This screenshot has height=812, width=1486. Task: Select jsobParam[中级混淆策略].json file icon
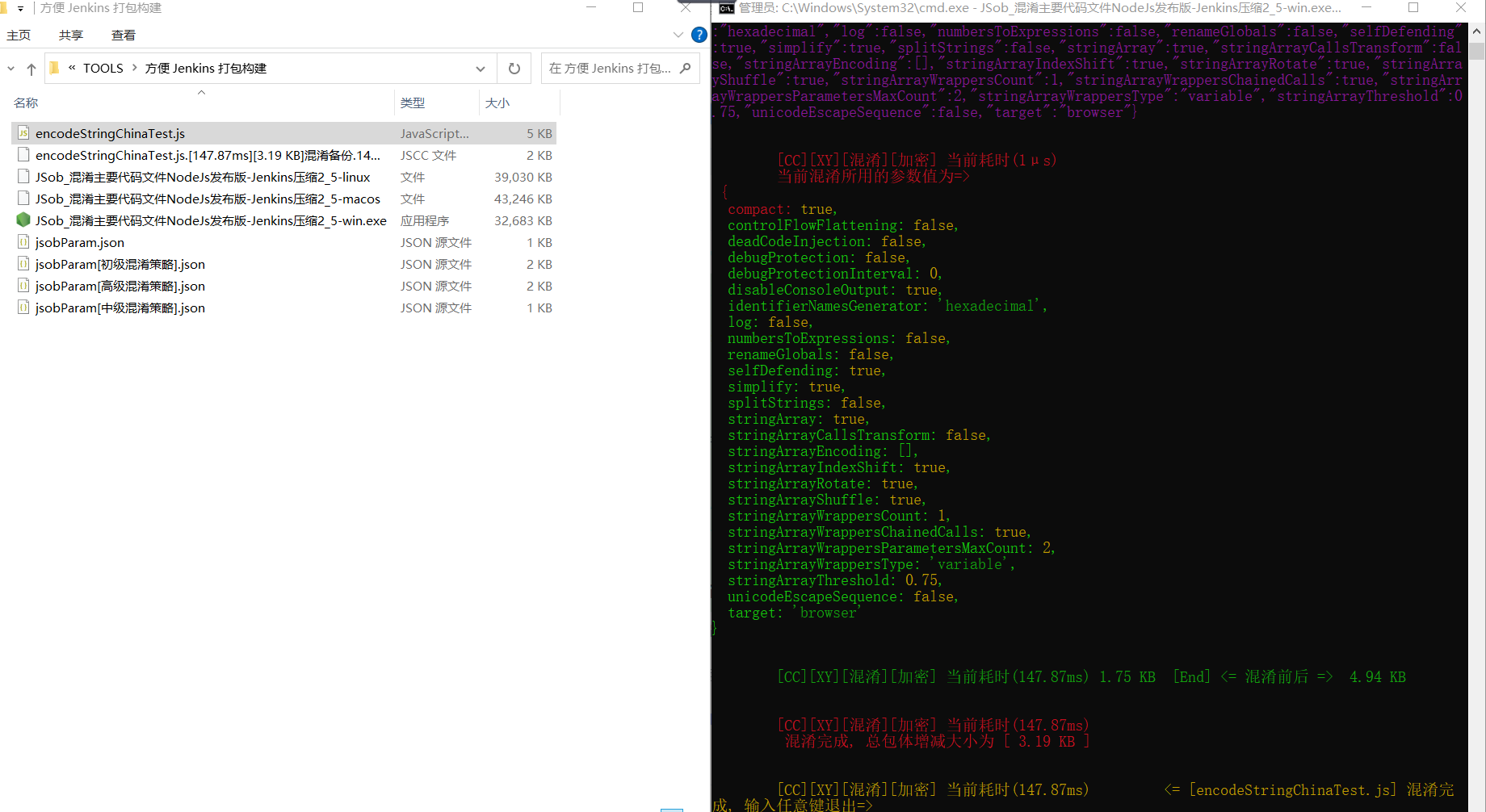(23, 307)
